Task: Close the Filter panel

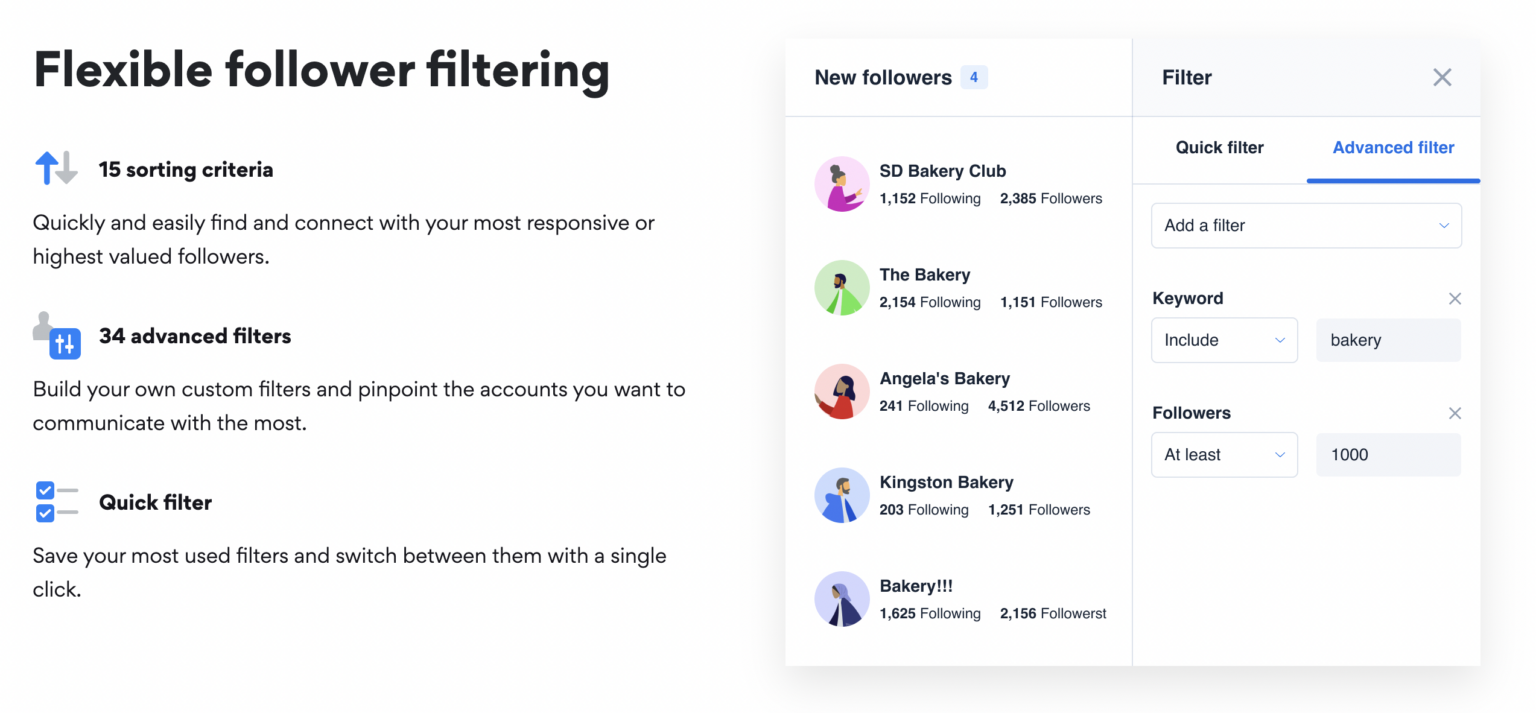Action: click(x=1442, y=77)
